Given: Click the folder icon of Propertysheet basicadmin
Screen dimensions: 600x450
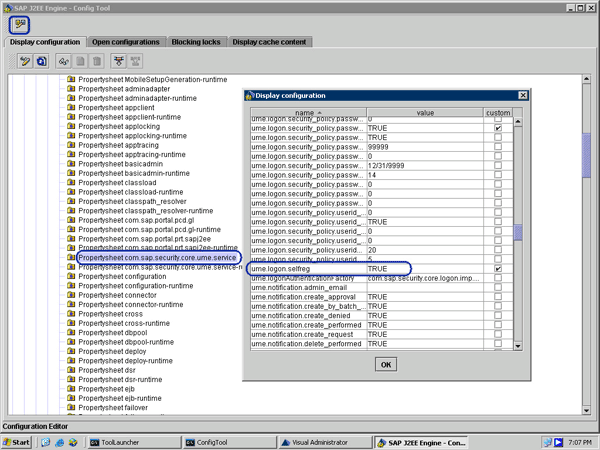Looking at the screenshot, I should coord(71,164).
